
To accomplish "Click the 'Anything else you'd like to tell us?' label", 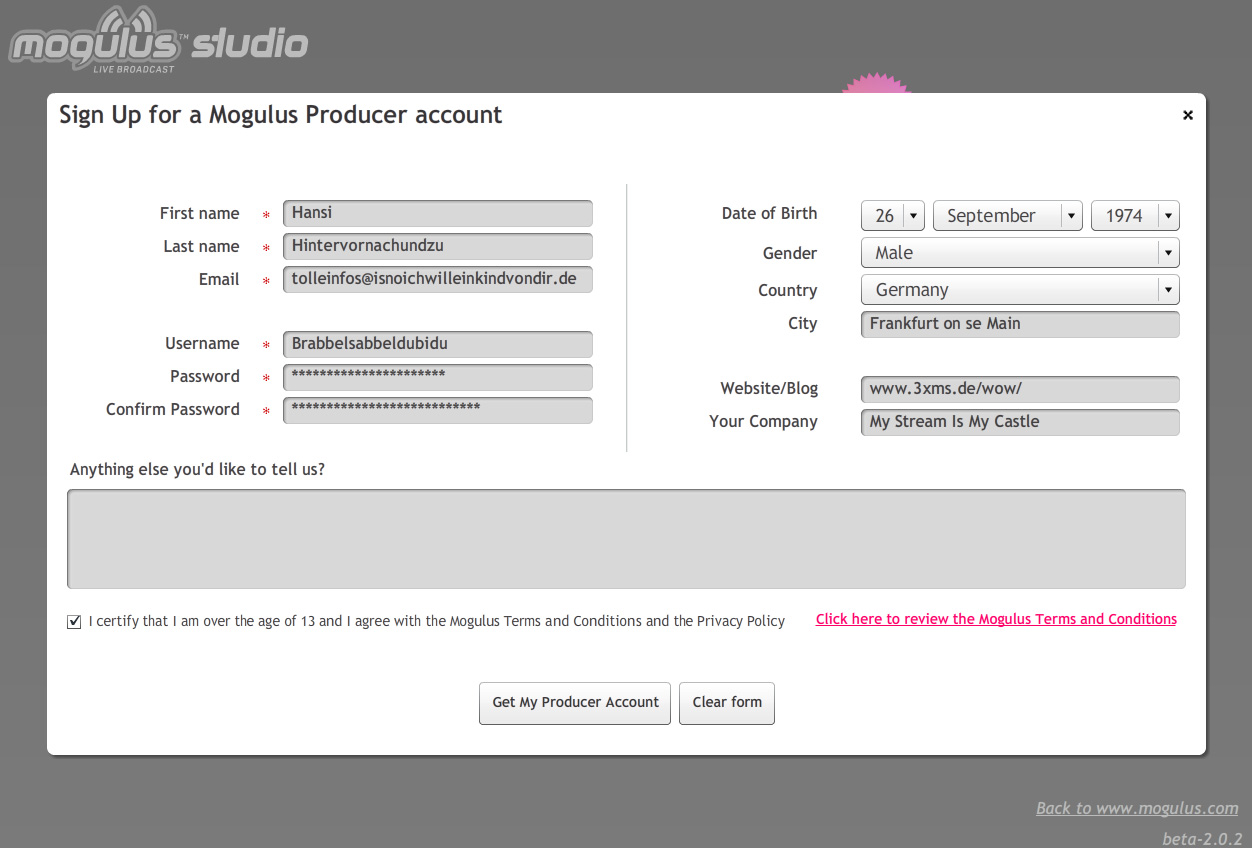I will pyautogui.click(x=197, y=469).
